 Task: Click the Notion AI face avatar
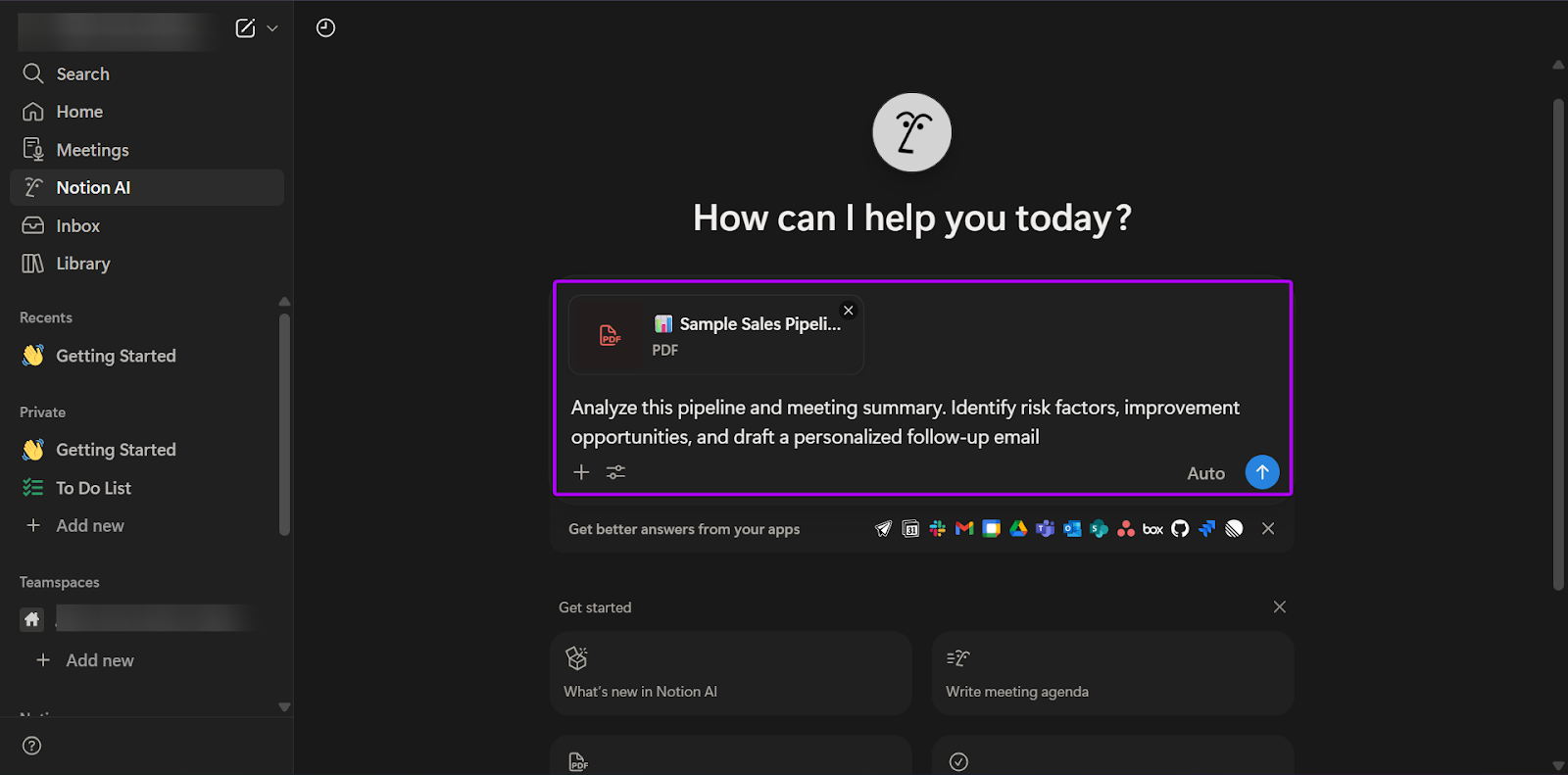coord(912,132)
